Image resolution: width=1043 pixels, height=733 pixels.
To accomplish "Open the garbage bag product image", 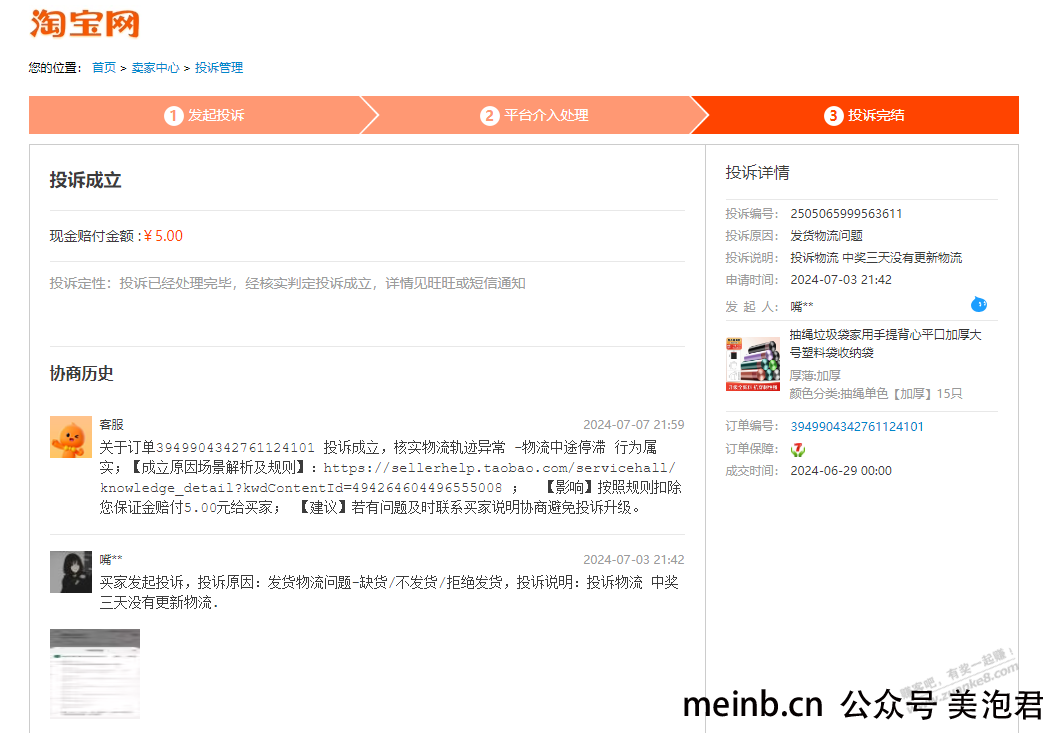I will [752, 364].
